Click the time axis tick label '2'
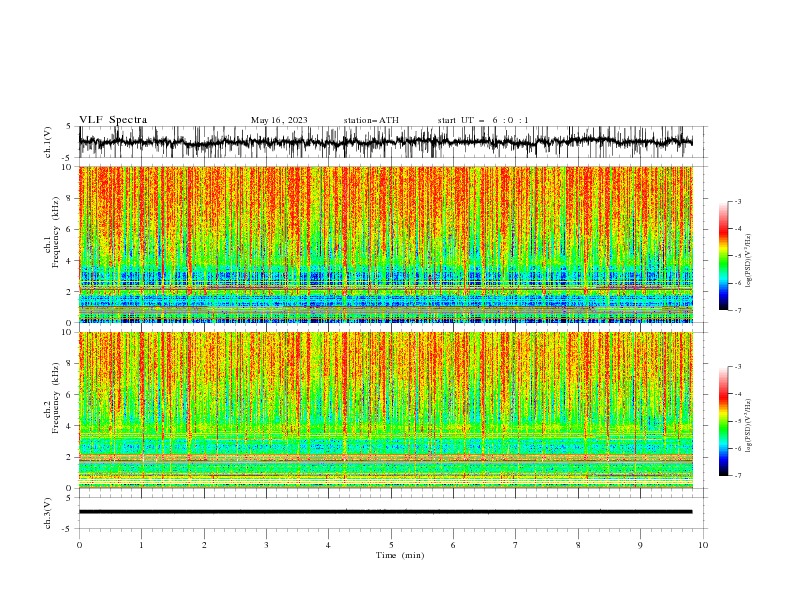The image size is (792, 612). (x=204, y=545)
